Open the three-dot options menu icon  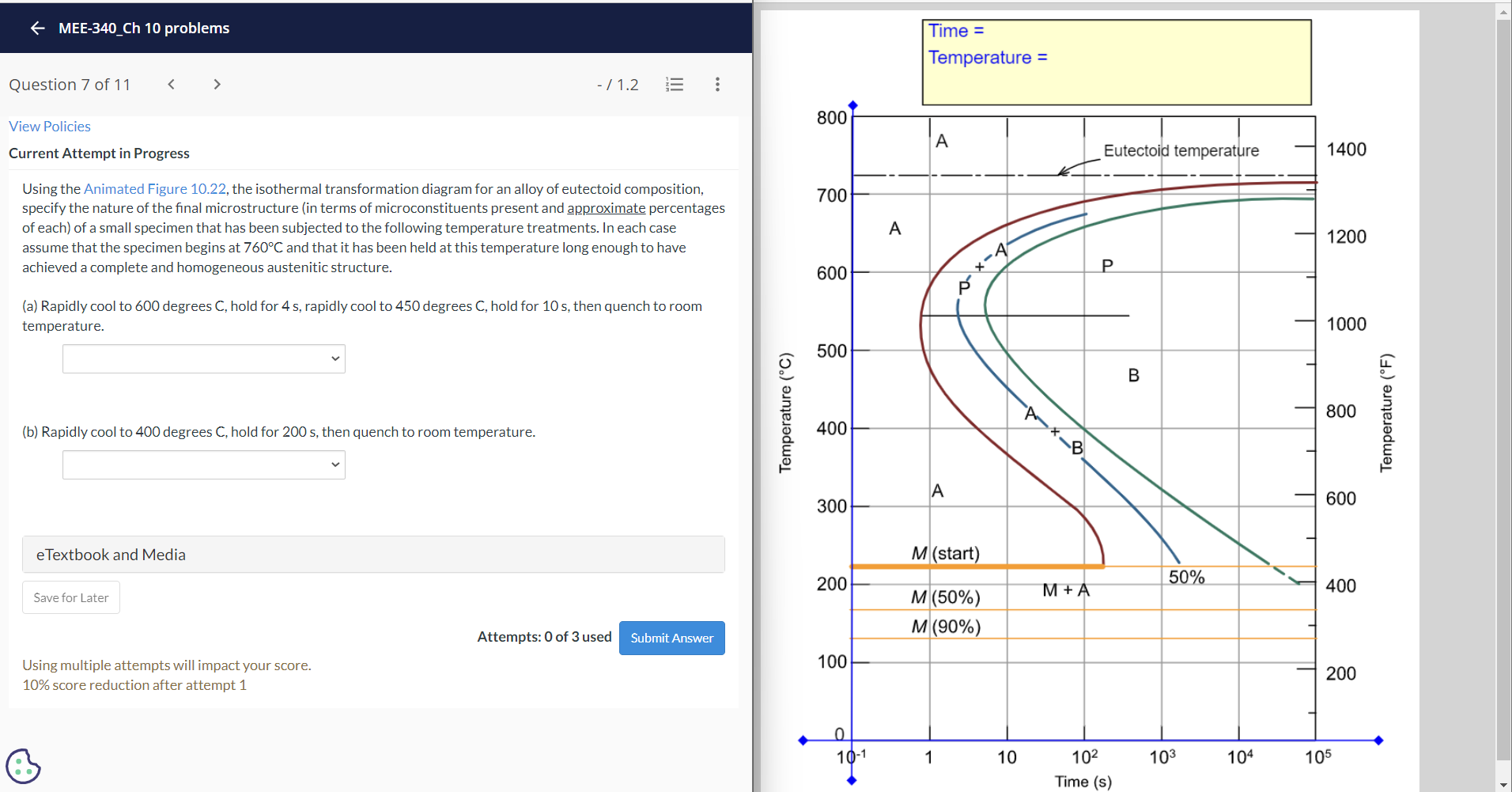pos(717,84)
